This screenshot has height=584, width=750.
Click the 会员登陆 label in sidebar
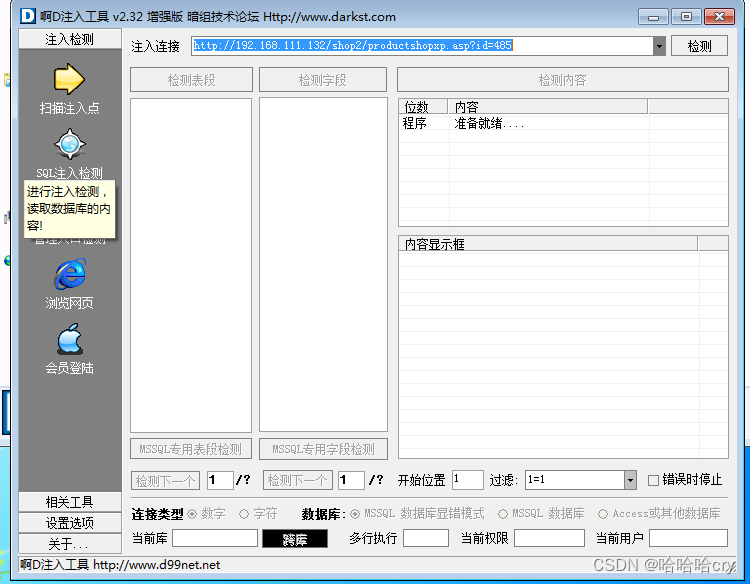click(x=69, y=368)
